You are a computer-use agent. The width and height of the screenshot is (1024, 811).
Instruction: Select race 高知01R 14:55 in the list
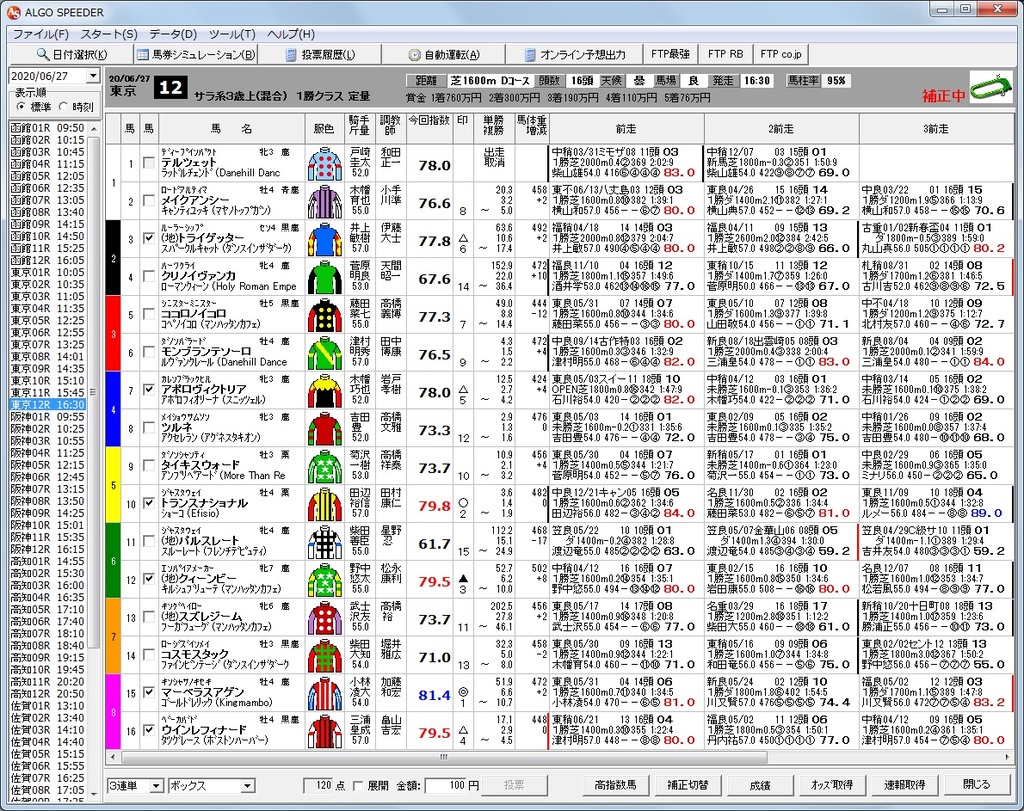(x=48, y=561)
